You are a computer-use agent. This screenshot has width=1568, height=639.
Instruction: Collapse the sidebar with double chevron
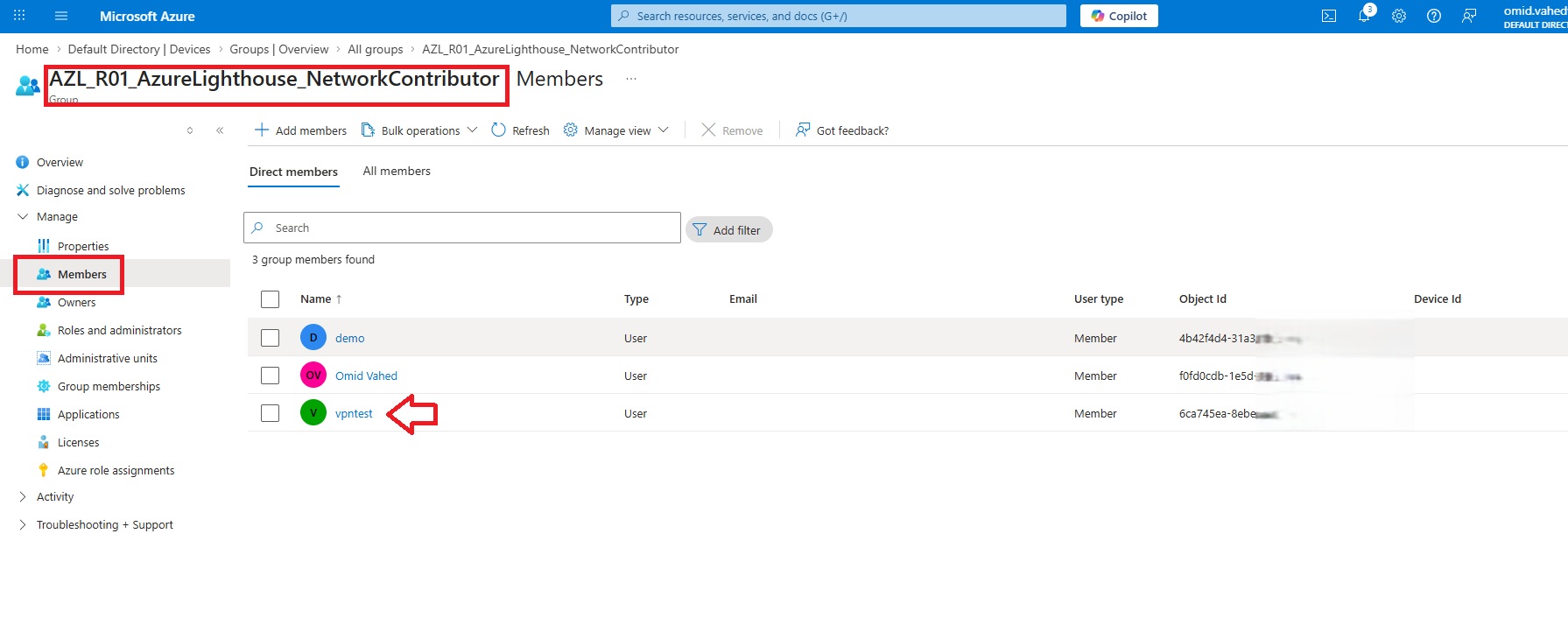pyautogui.click(x=220, y=130)
